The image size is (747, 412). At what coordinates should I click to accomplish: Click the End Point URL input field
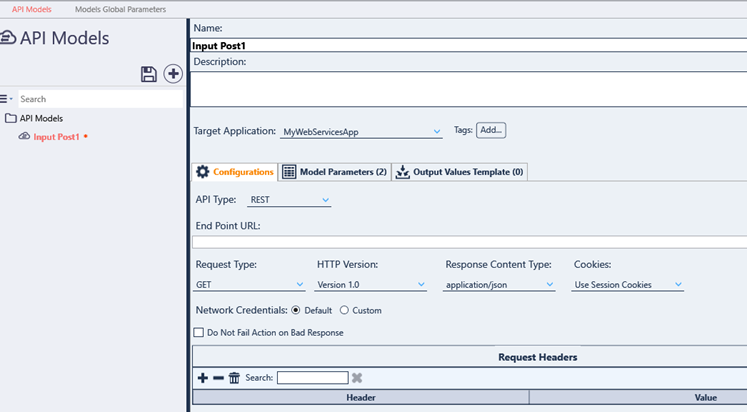(470, 242)
